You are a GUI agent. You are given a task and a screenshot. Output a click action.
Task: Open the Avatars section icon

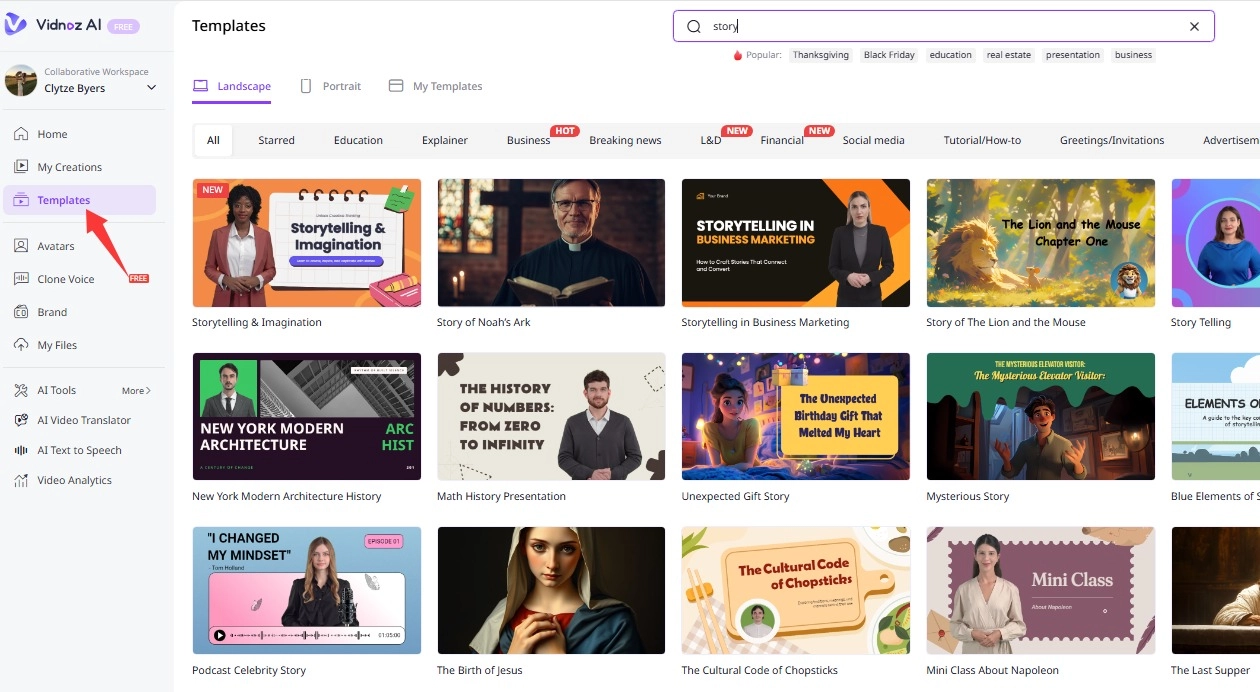20,246
